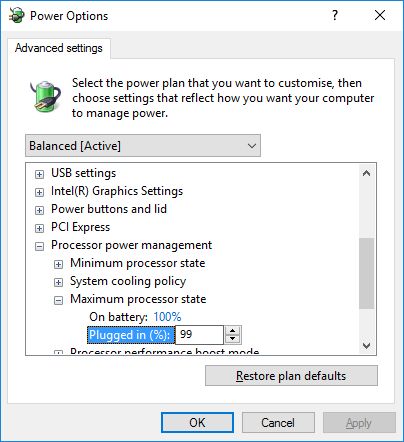Open the question mark help button
The width and height of the screenshot is (404, 442).
coord(335,15)
